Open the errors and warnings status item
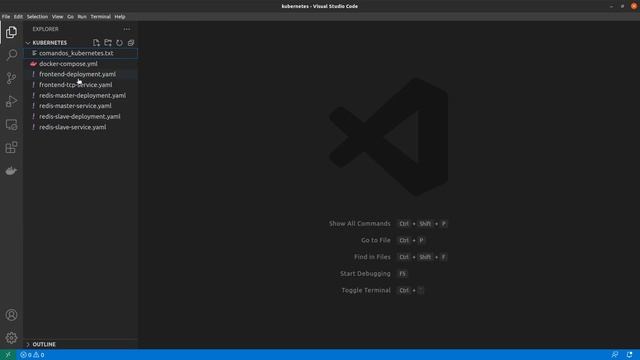This screenshot has width=640, height=360. point(32,355)
